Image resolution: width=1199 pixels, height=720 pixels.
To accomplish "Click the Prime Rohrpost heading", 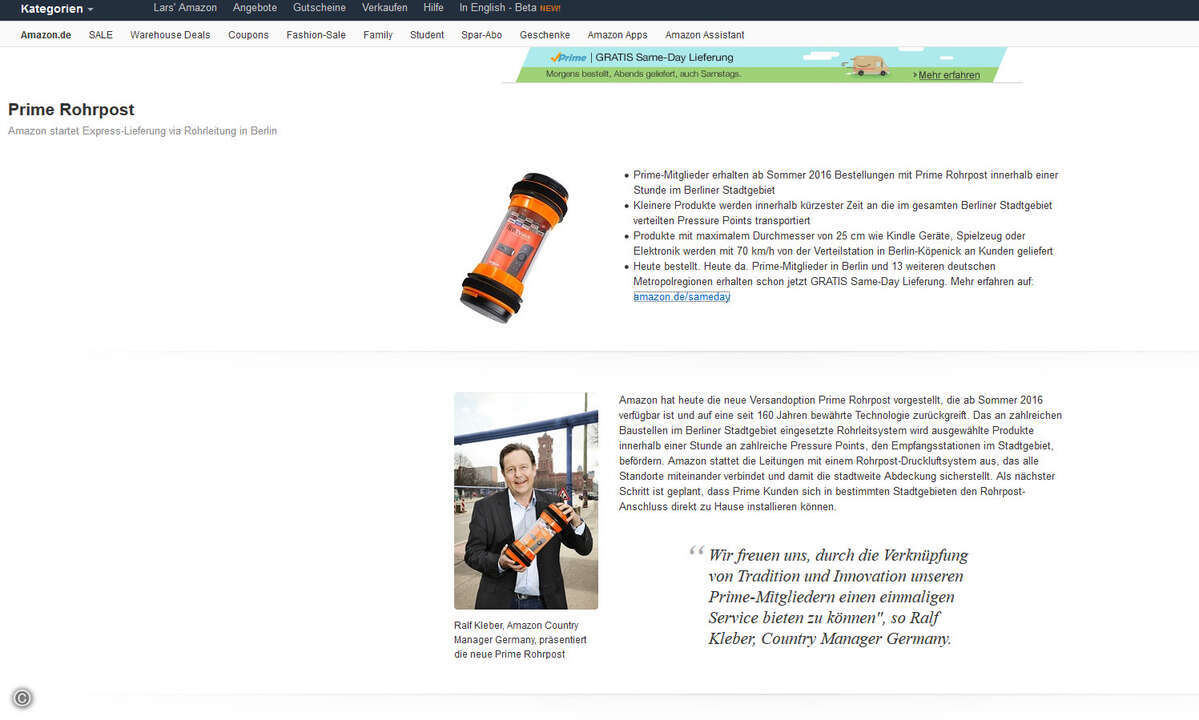I will pyautogui.click(x=71, y=109).
